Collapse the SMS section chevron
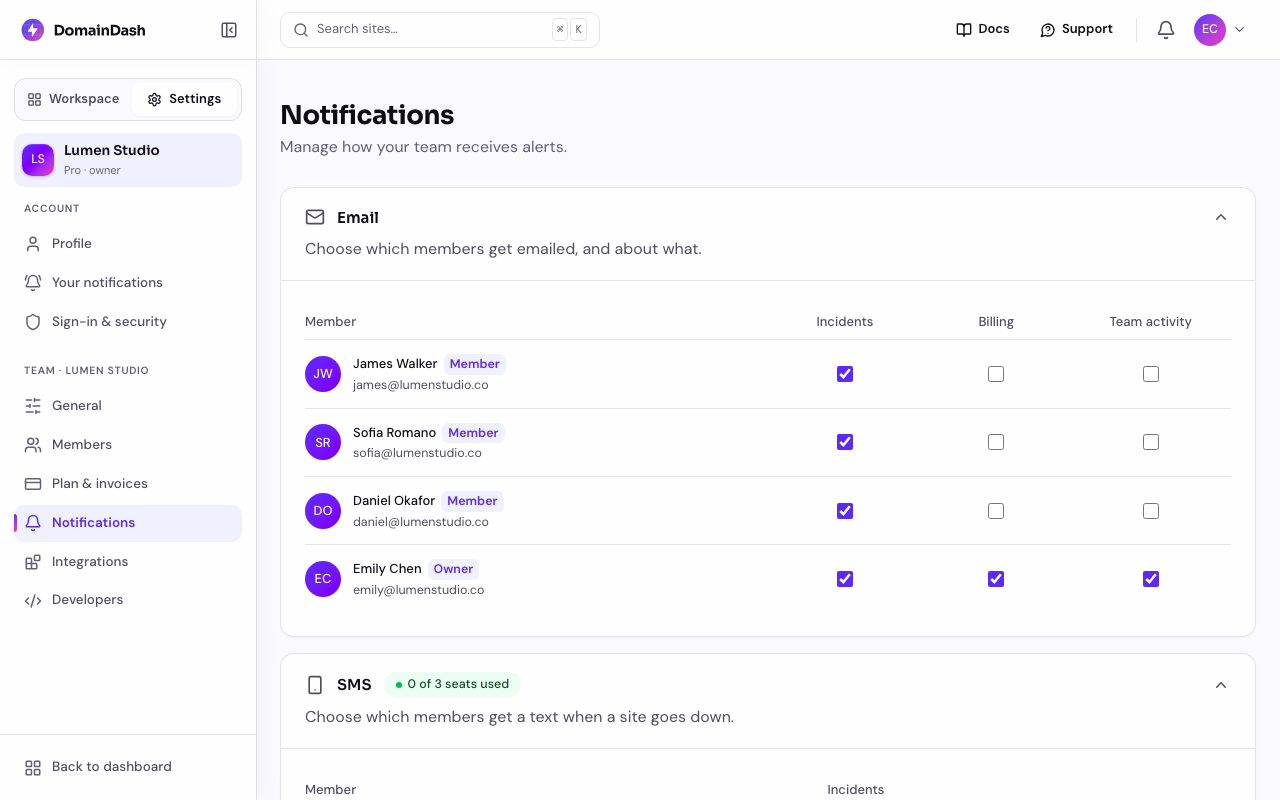 1221,685
